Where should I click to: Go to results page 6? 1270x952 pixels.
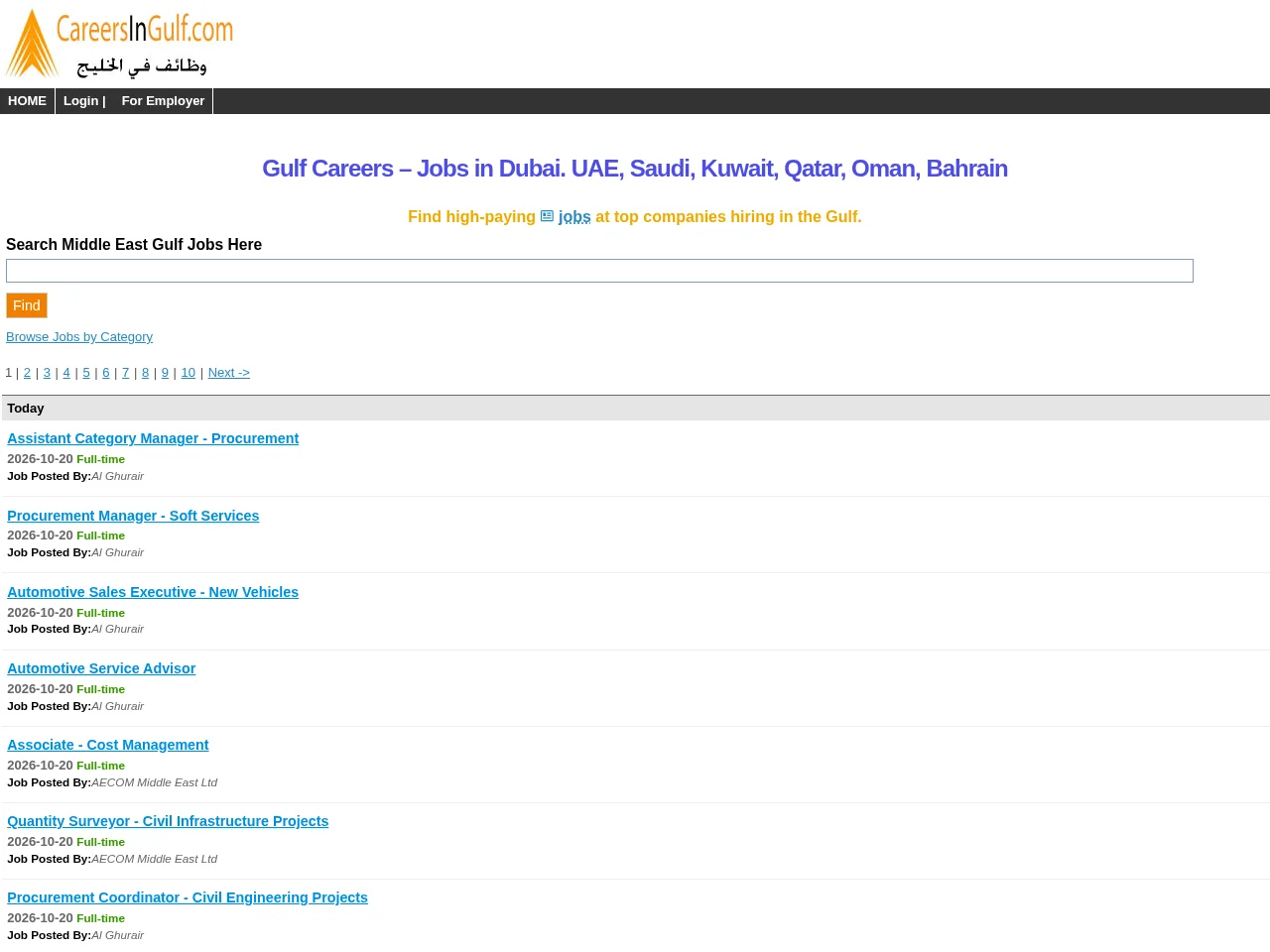click(106, 373)
